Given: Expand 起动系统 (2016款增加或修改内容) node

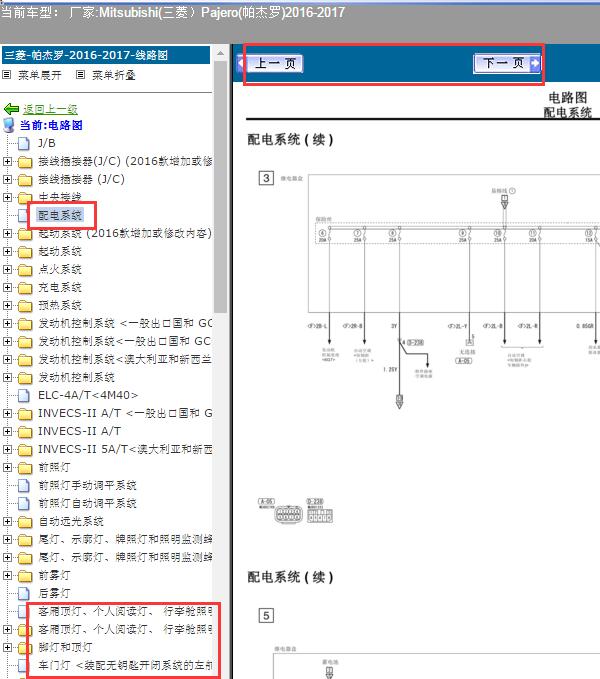Looking at the screenshot, I should [x=7, y=233].
